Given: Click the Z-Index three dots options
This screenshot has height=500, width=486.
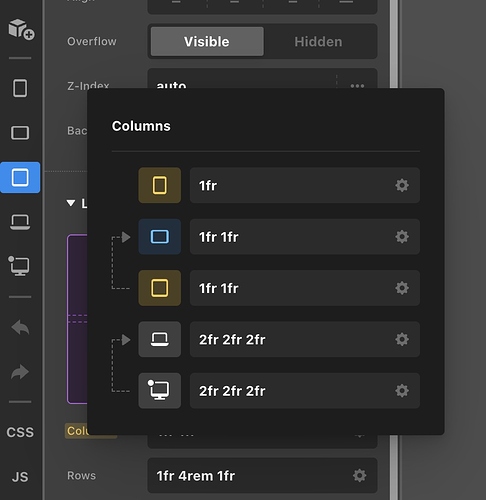Looking at the screenshot, I should pos(357,86).
